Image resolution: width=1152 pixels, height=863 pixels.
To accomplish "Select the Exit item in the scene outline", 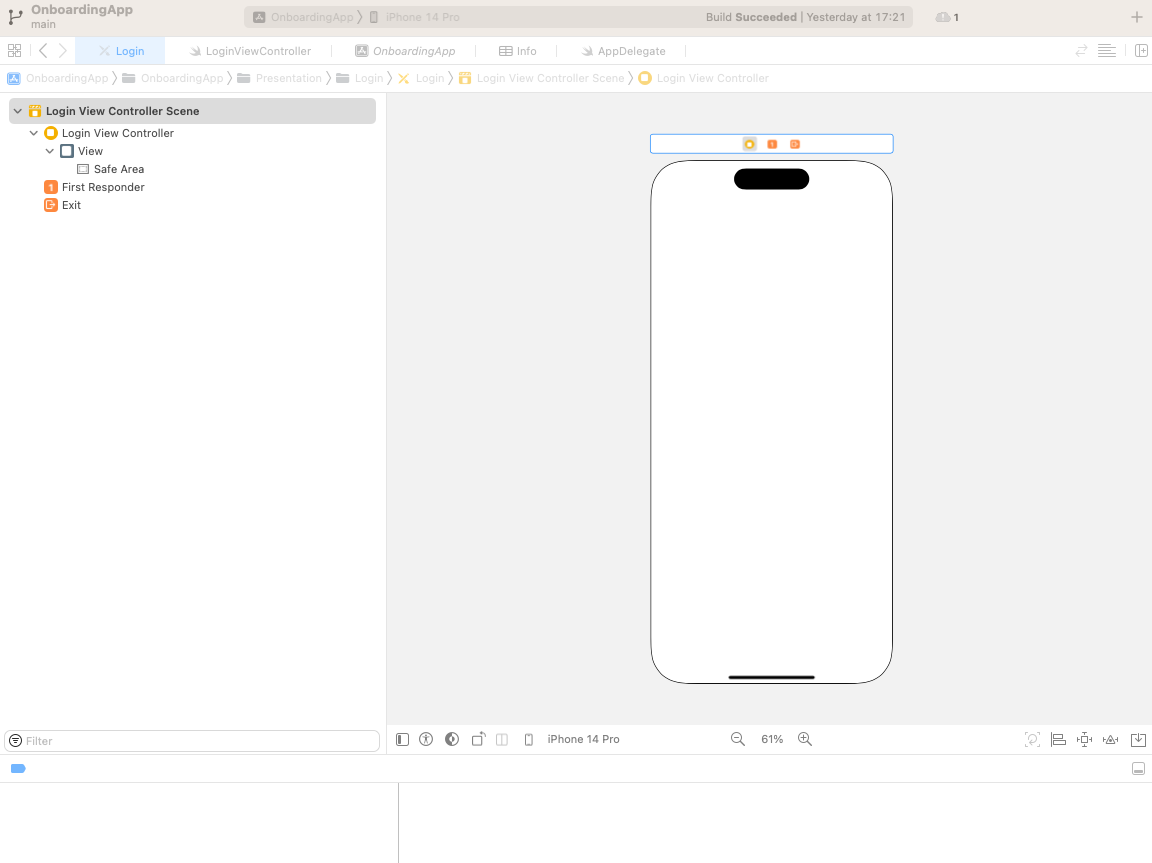I will 71,205.
